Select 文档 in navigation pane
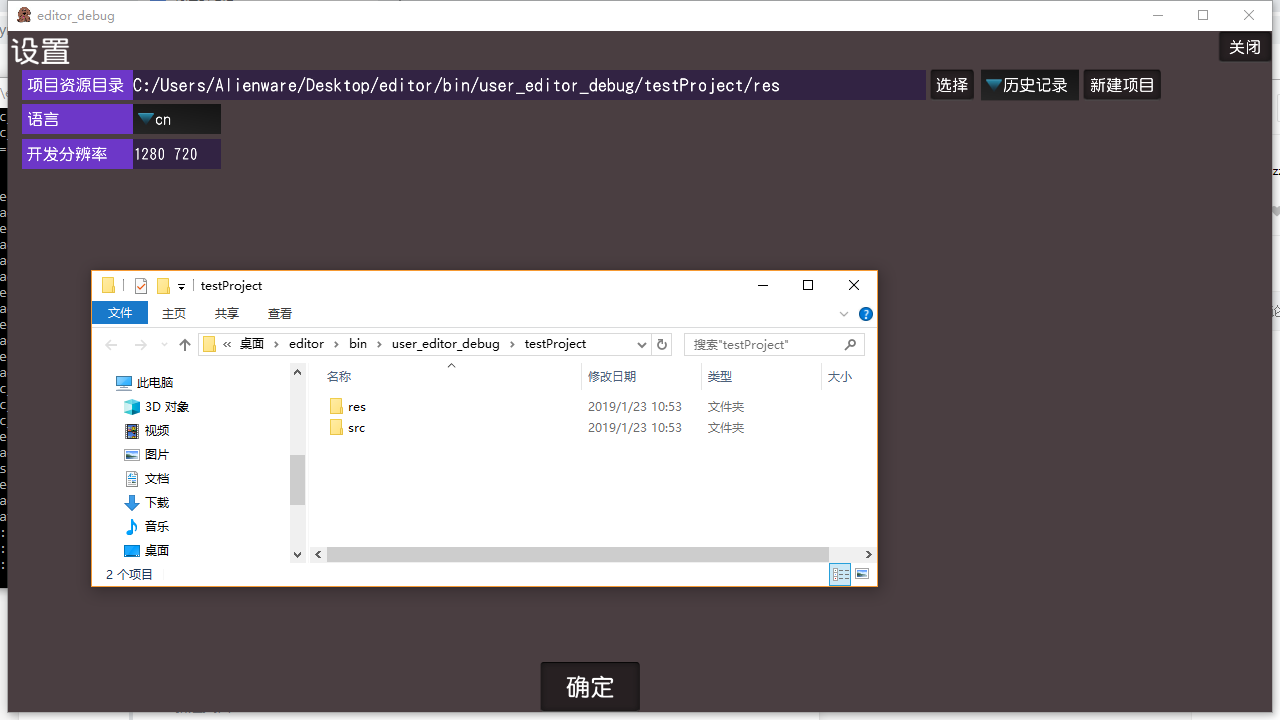 [x=146, y=478]
